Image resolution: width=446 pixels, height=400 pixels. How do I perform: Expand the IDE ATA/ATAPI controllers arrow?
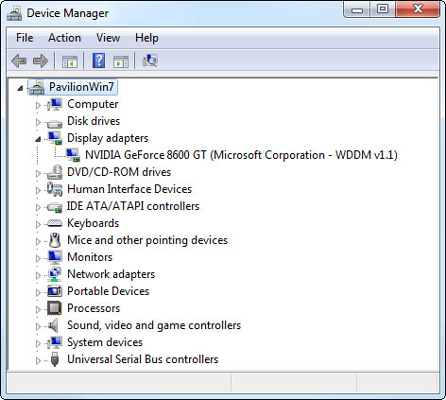pos(38,207)
